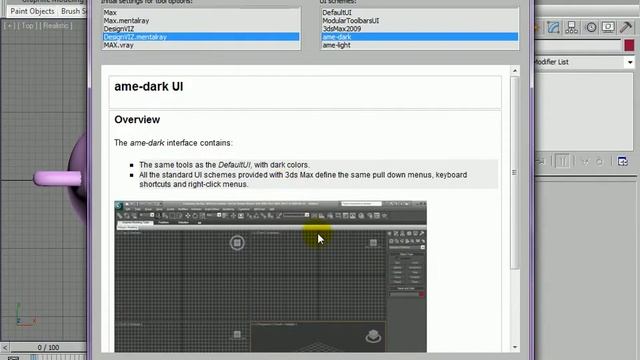Click the time slider previous-frame arrow
The height and width of the screenshot is (360, 640).
[5, 347]
